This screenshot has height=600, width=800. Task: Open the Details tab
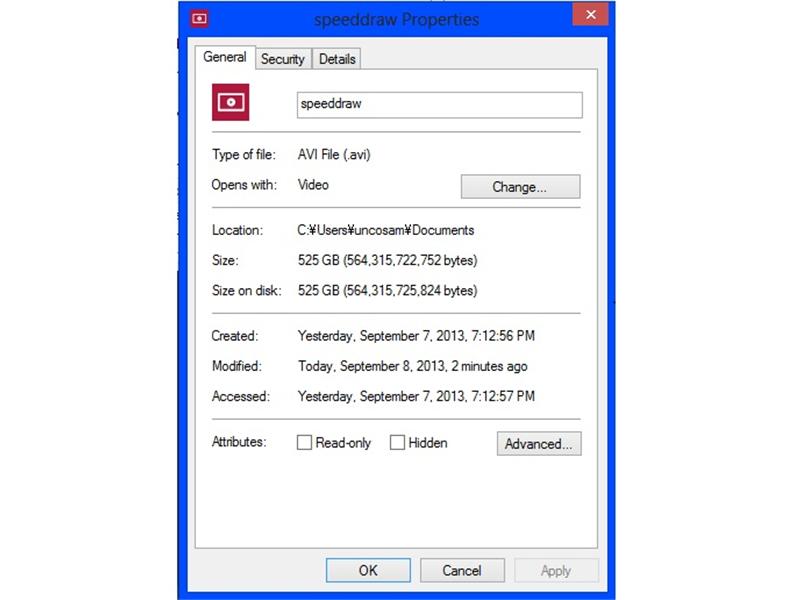pos(337,59)
